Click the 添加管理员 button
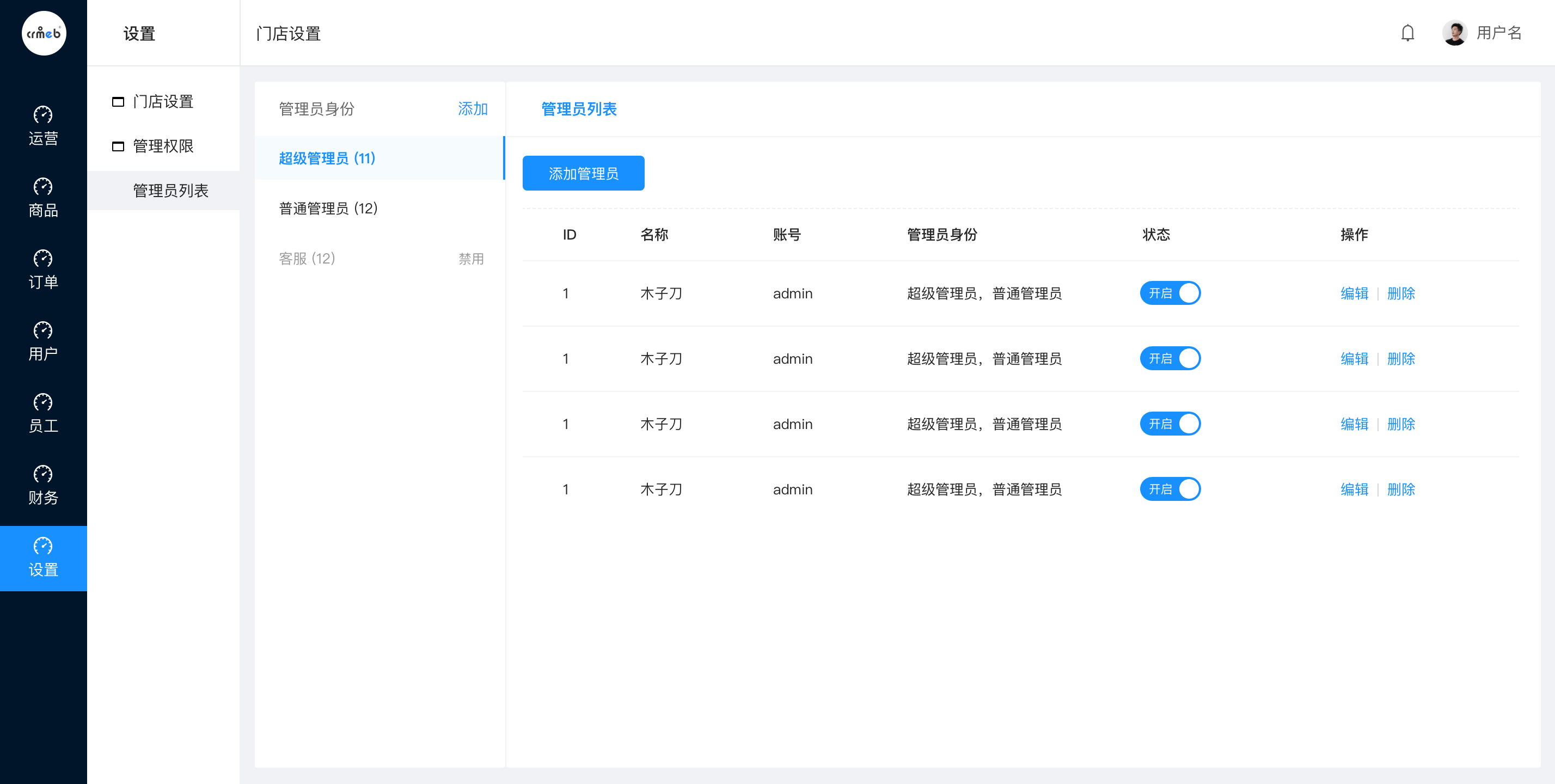1555x784 pixels. 583,173
